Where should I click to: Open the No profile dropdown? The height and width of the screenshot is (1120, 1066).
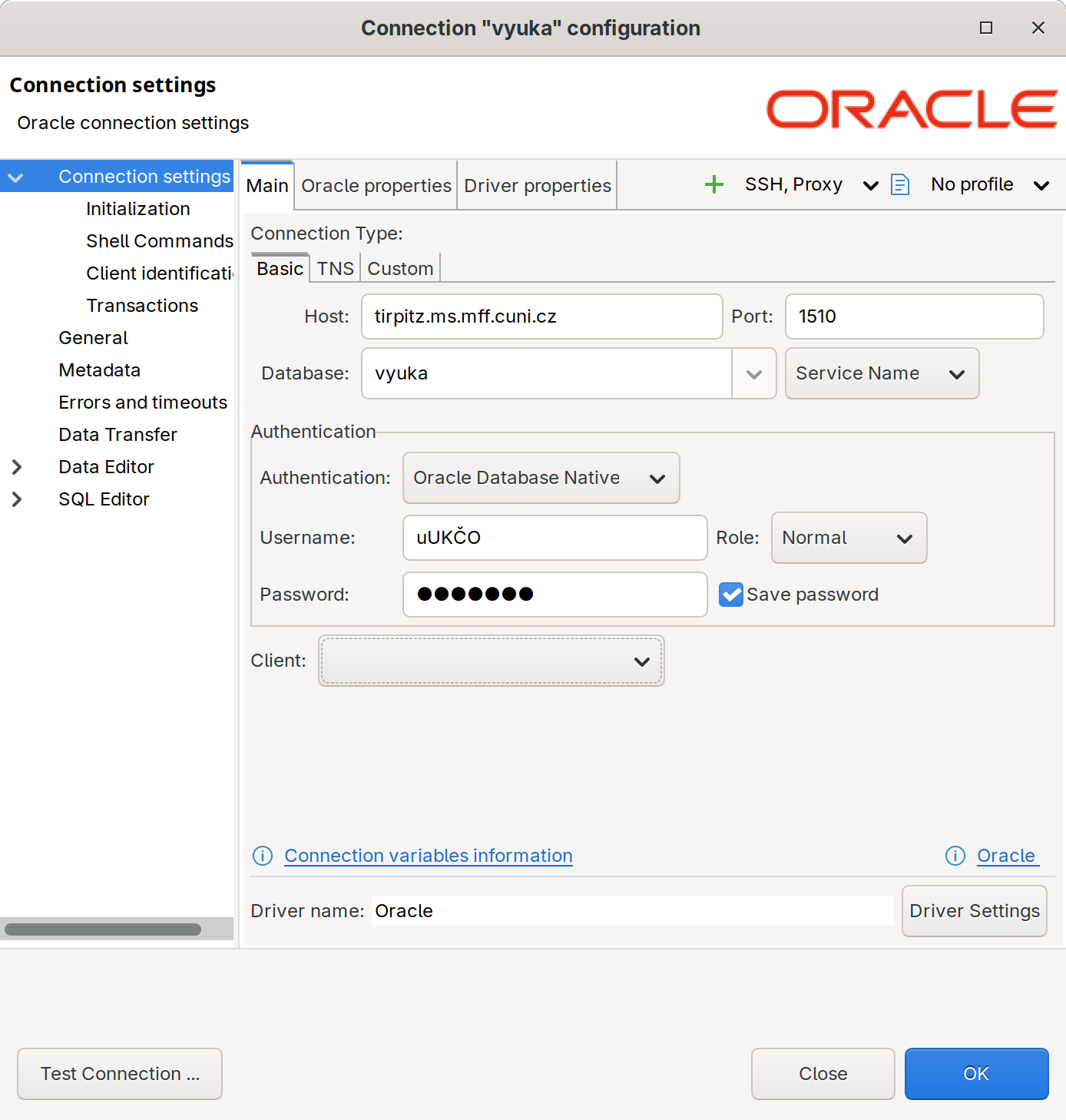[x=990, y=184]
